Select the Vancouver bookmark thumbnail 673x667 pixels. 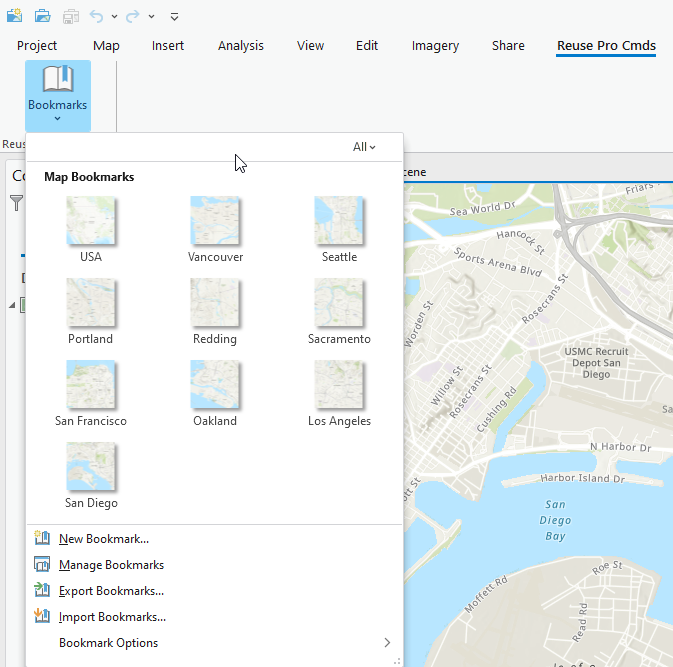(215, 222)
